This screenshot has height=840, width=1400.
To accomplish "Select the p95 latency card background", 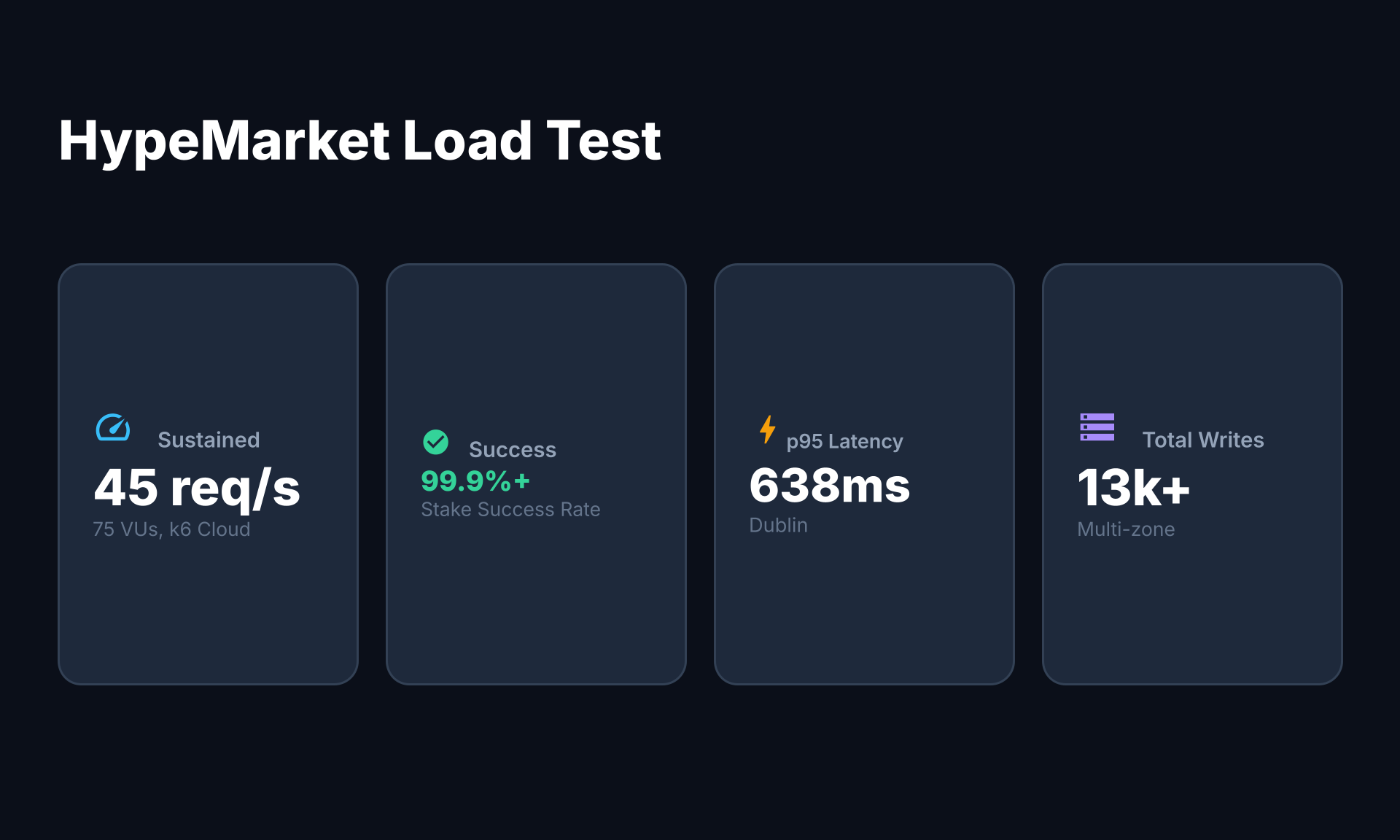I will 864,474.
